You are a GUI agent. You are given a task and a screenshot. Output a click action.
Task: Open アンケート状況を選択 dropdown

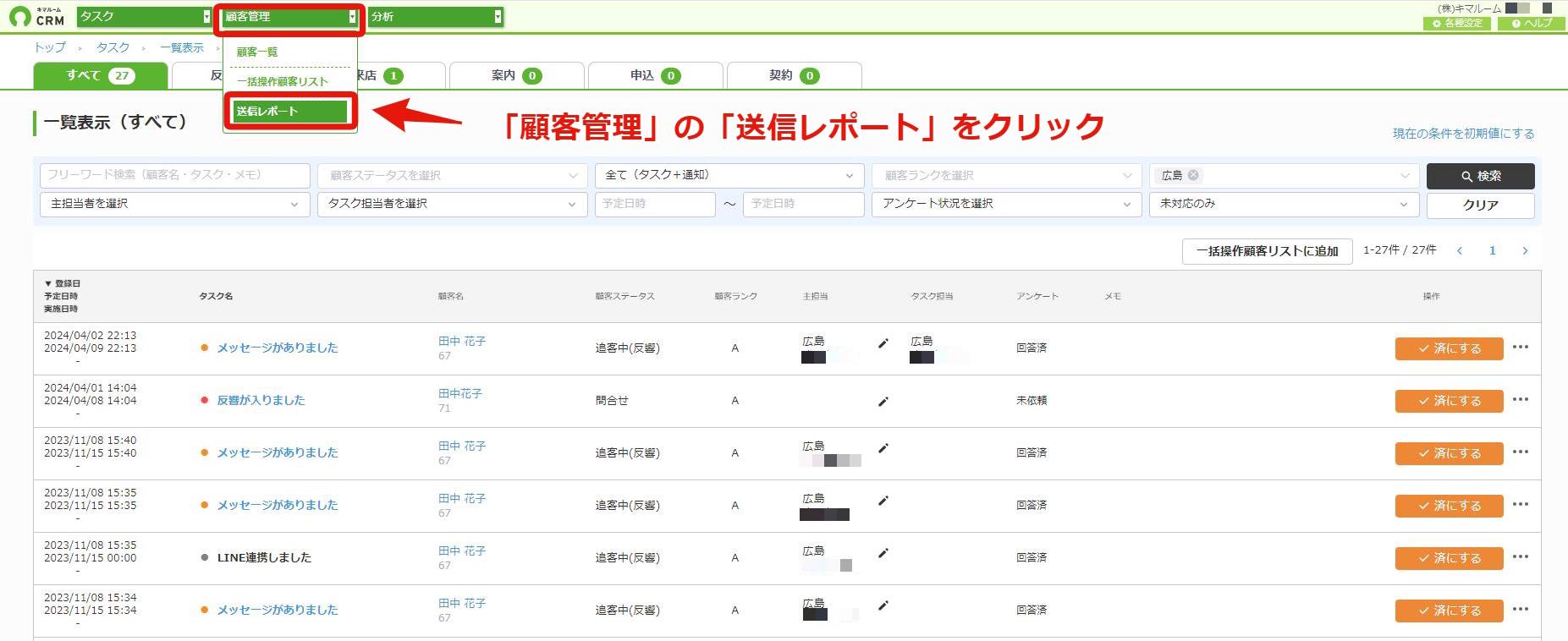pyautogui.click(x=1007, y=204)
